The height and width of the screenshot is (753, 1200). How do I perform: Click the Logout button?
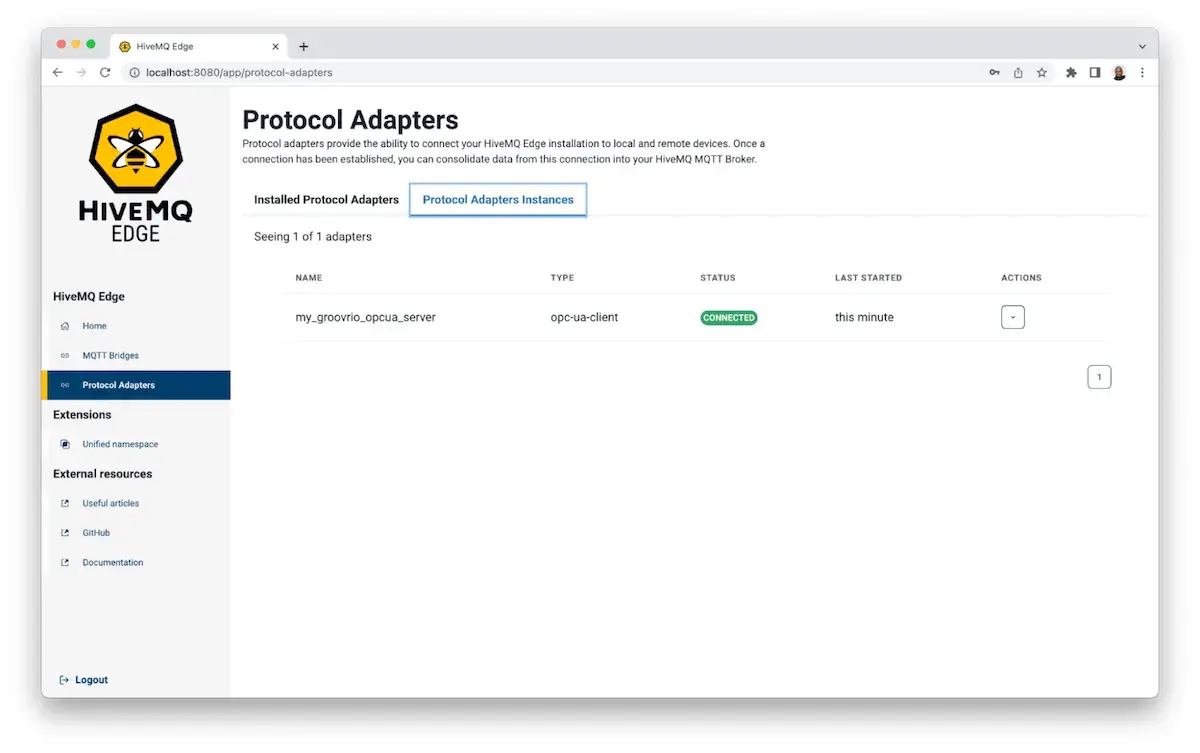[84, 680]
